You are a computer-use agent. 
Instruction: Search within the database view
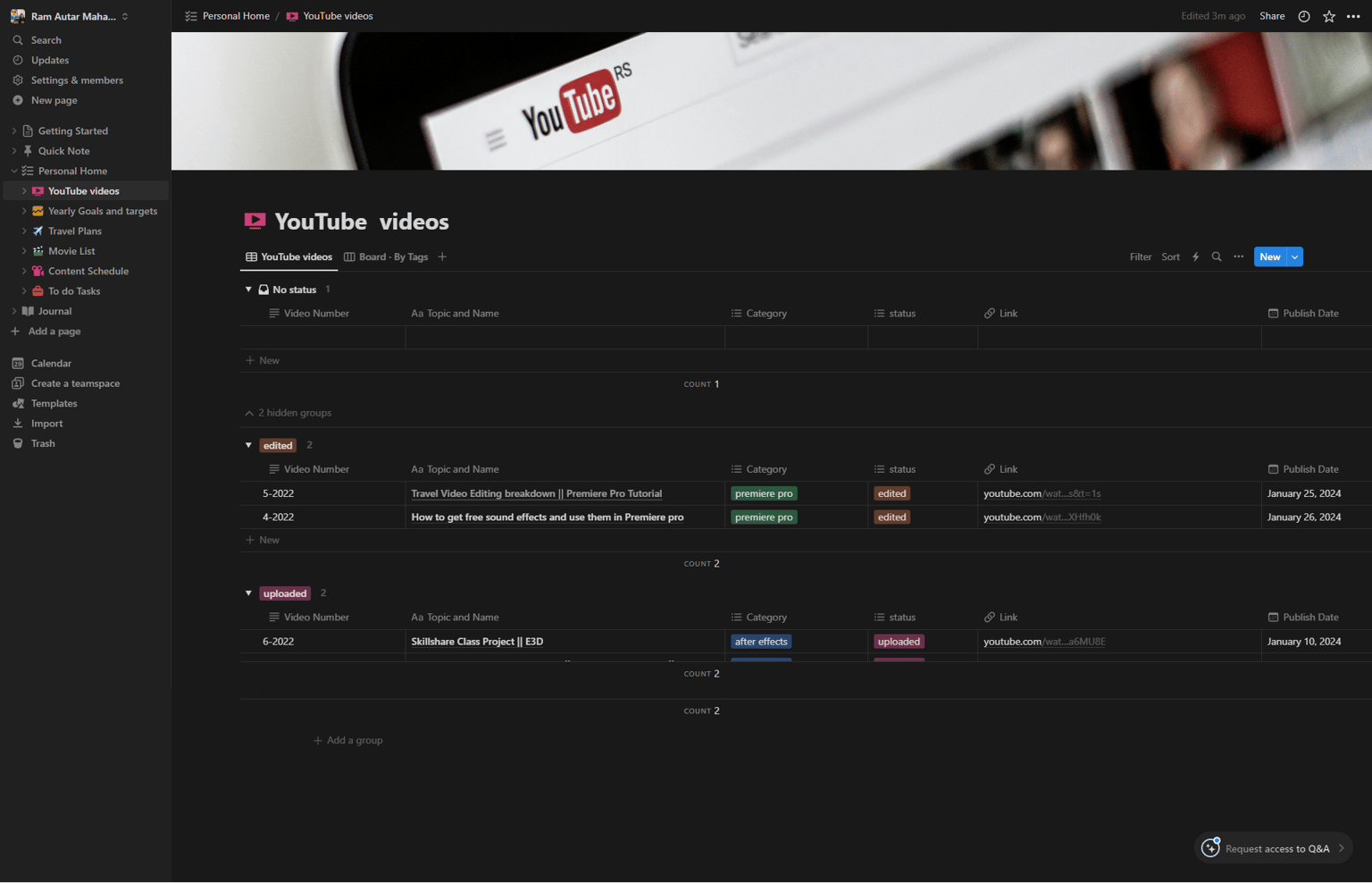tap(1217, 257)
